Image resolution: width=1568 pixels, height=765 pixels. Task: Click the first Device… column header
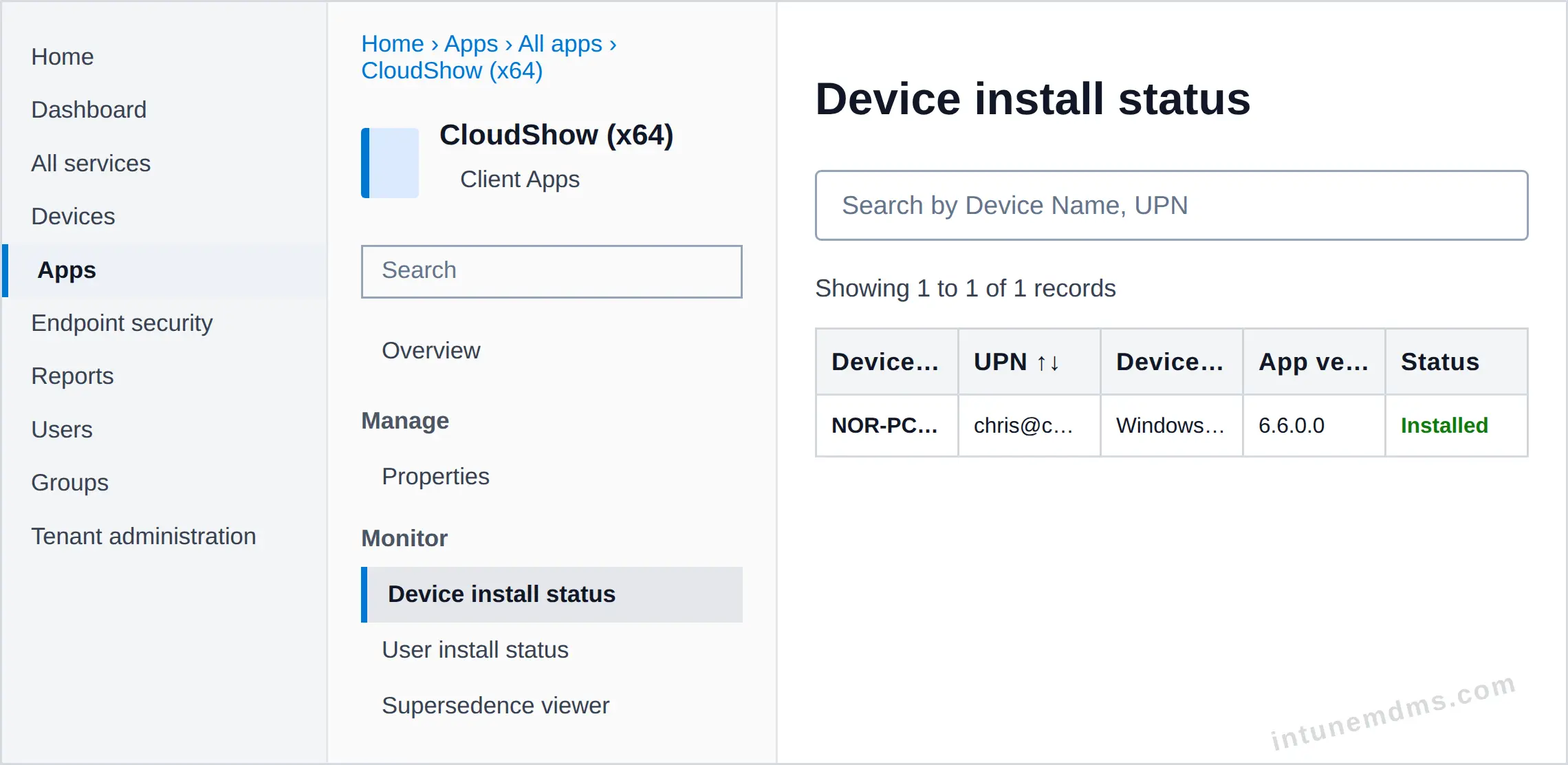click(x=886, y=362)
